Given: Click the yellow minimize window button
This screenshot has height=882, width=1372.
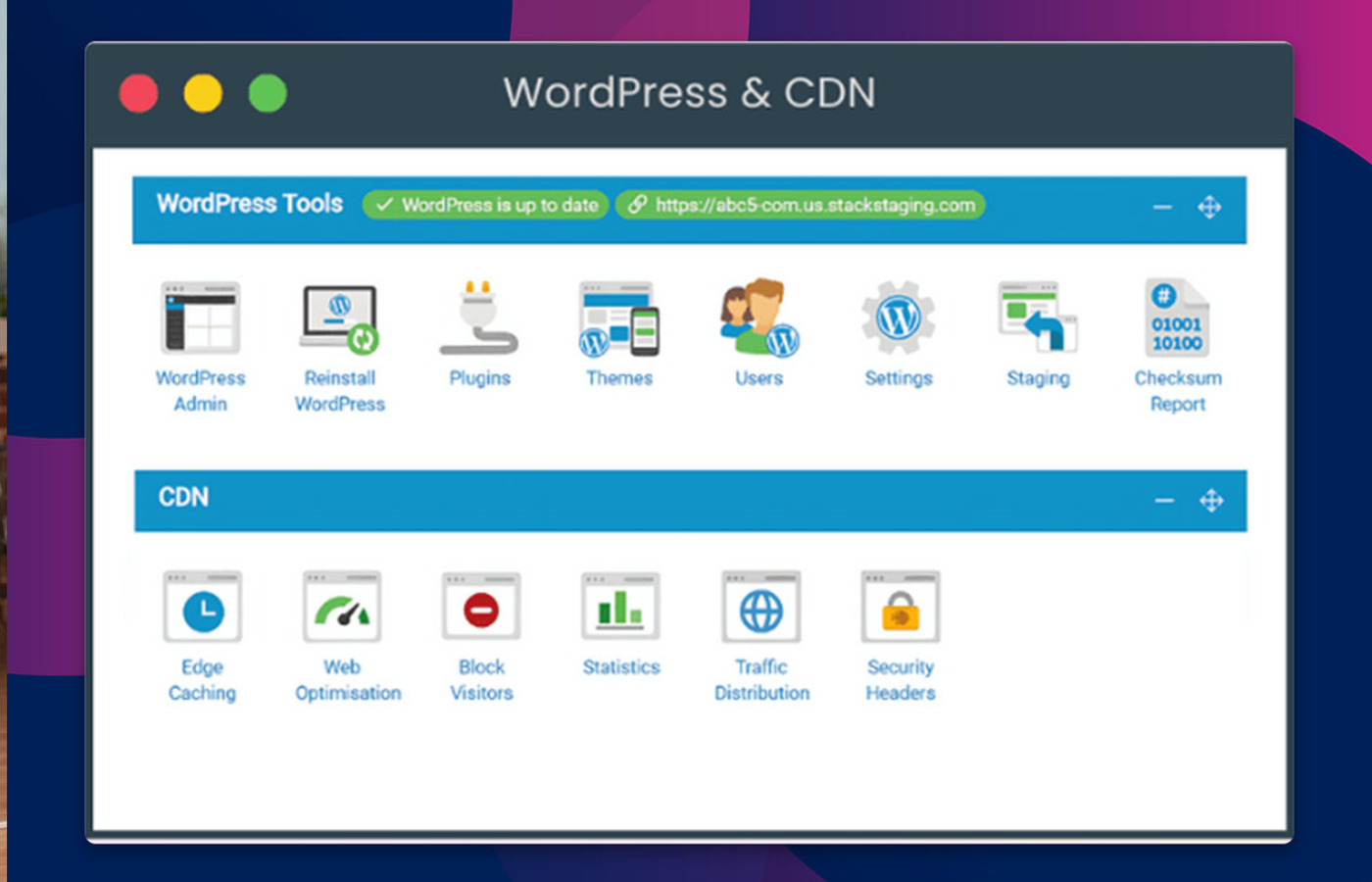Looking at the screenshot, I should point(202,92).
